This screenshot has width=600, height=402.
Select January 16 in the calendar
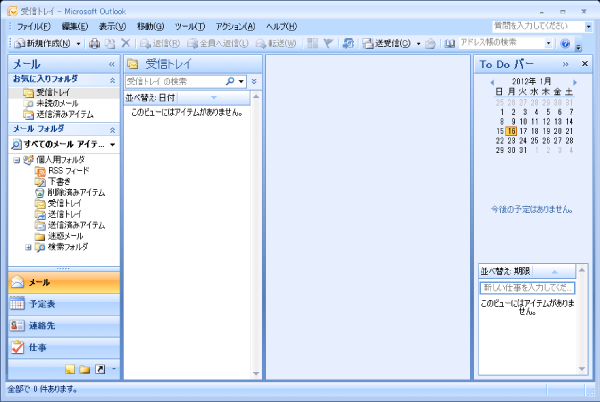[511, 131]
